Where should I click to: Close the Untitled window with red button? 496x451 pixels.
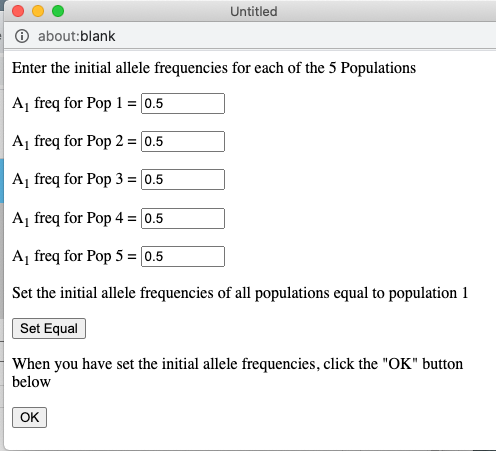[x=18, y=11]
